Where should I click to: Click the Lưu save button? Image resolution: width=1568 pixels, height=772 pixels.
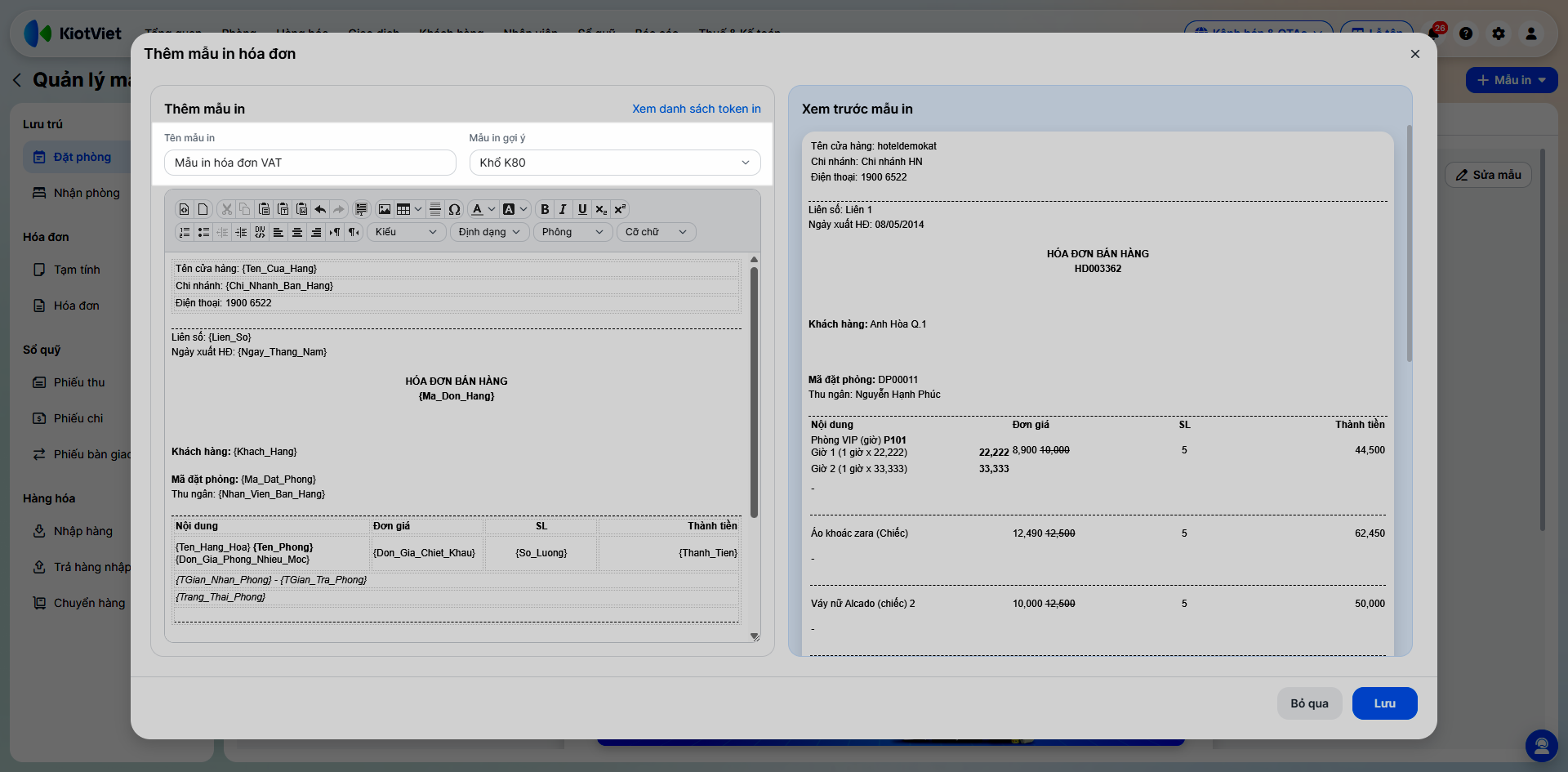[1384, 703]
